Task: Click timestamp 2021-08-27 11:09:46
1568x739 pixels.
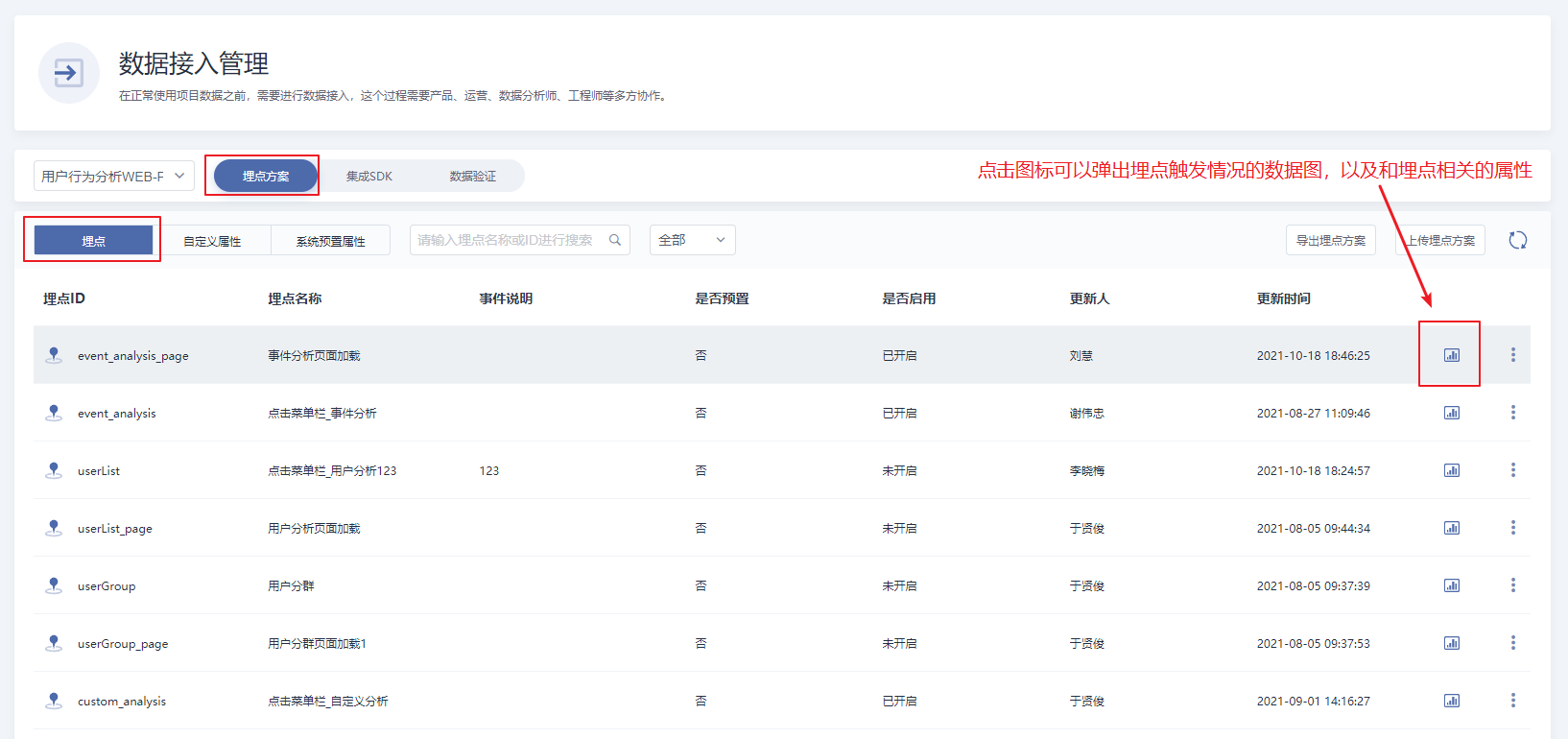Action: tap(1314, 413)
